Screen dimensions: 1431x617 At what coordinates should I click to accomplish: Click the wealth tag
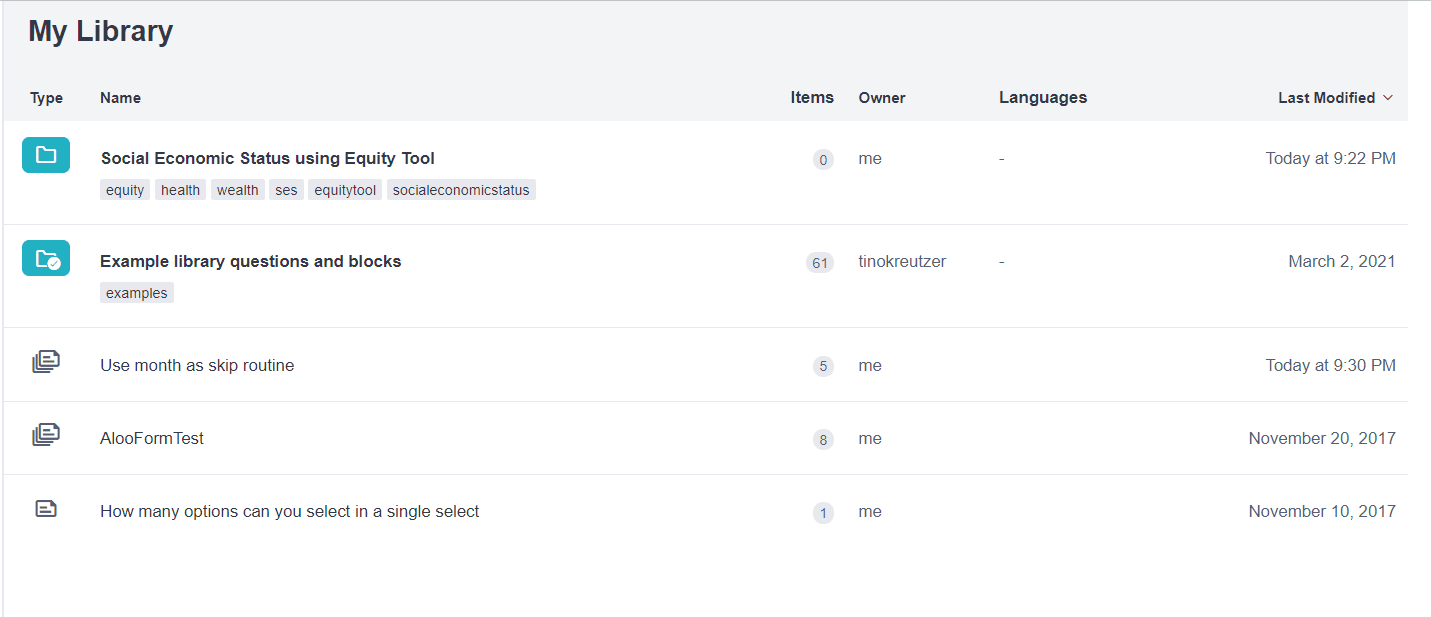[x=238, y=190]
